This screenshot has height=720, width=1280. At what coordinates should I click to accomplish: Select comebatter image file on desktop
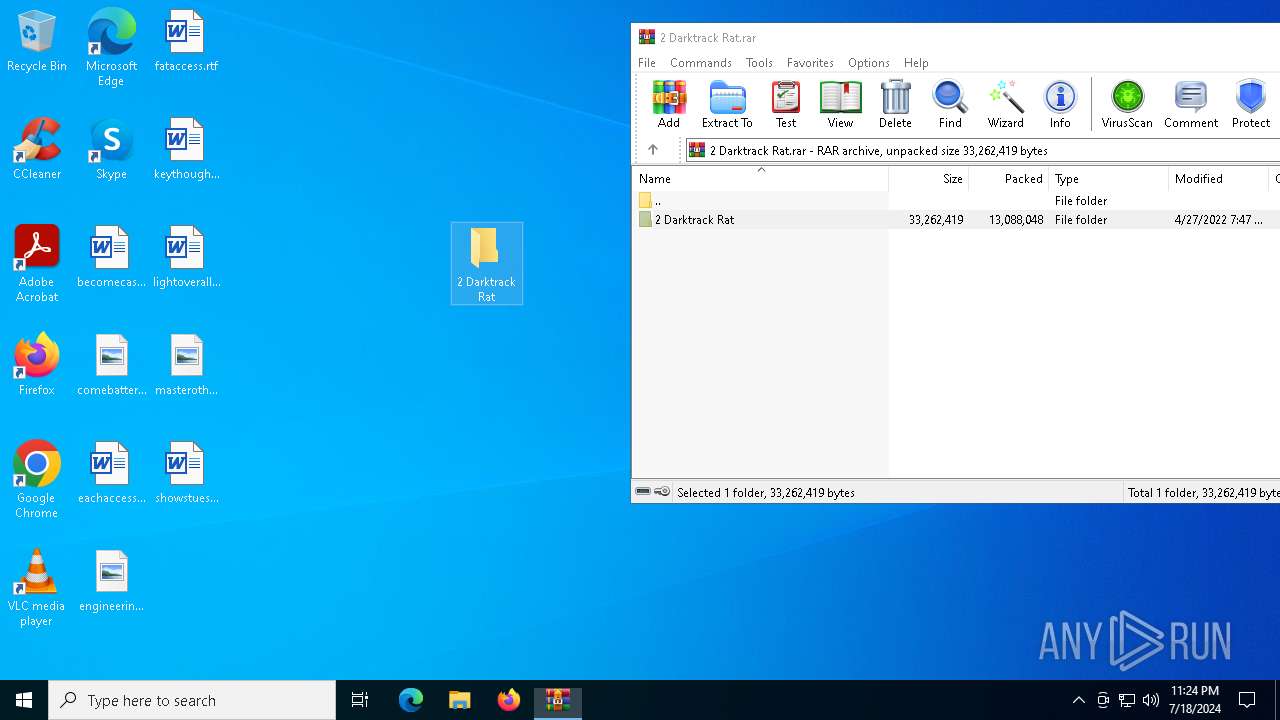pyautogui.click(x=111, y=366)
